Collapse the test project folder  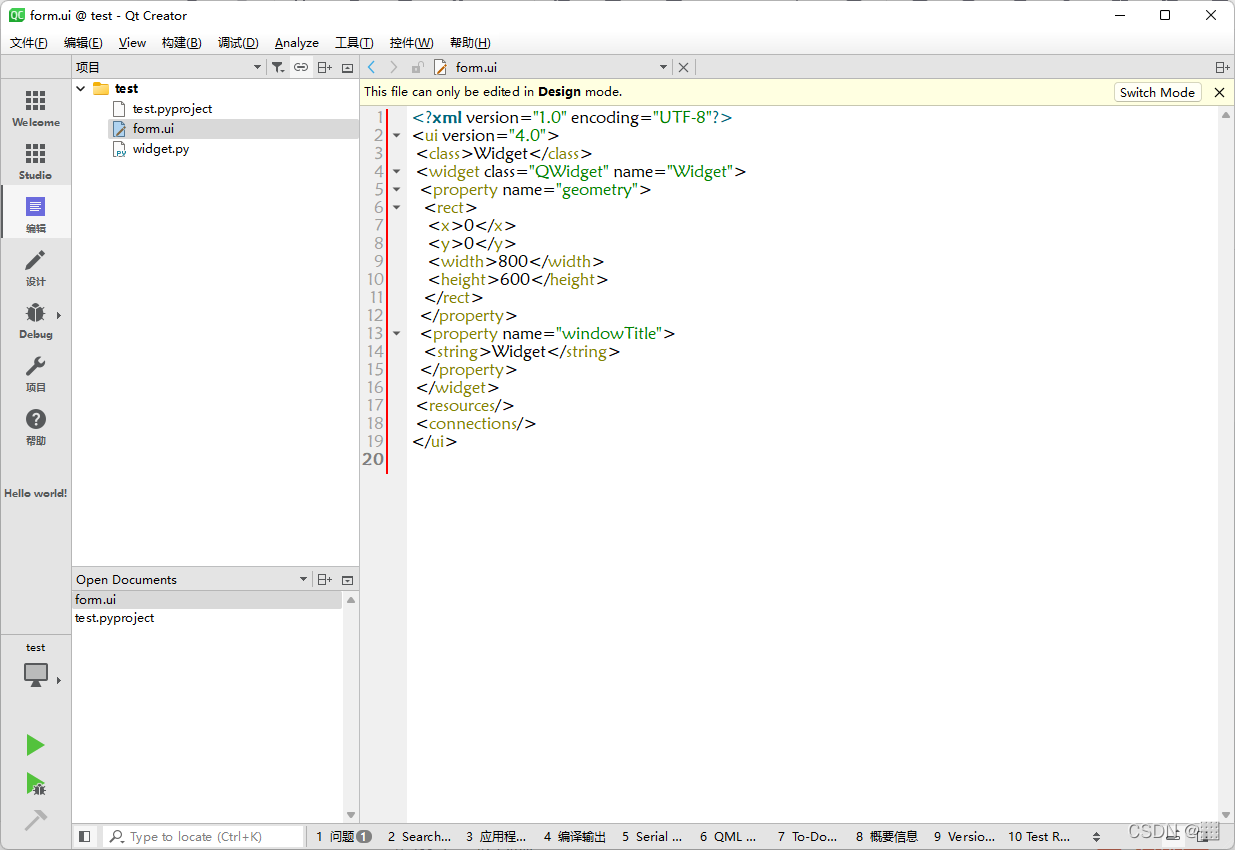point(81,88)
